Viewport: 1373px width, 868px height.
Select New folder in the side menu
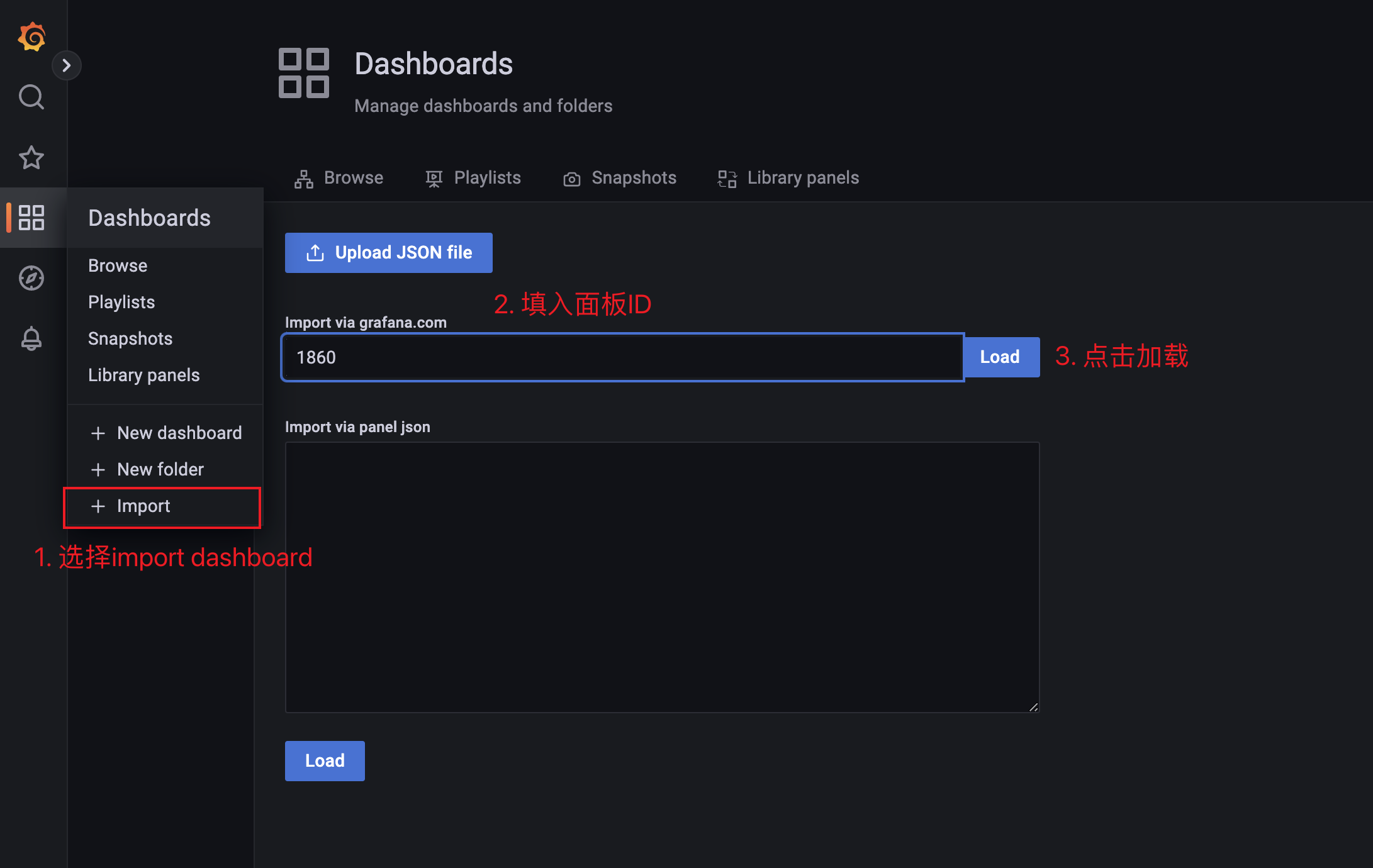[x=160, y=469]
